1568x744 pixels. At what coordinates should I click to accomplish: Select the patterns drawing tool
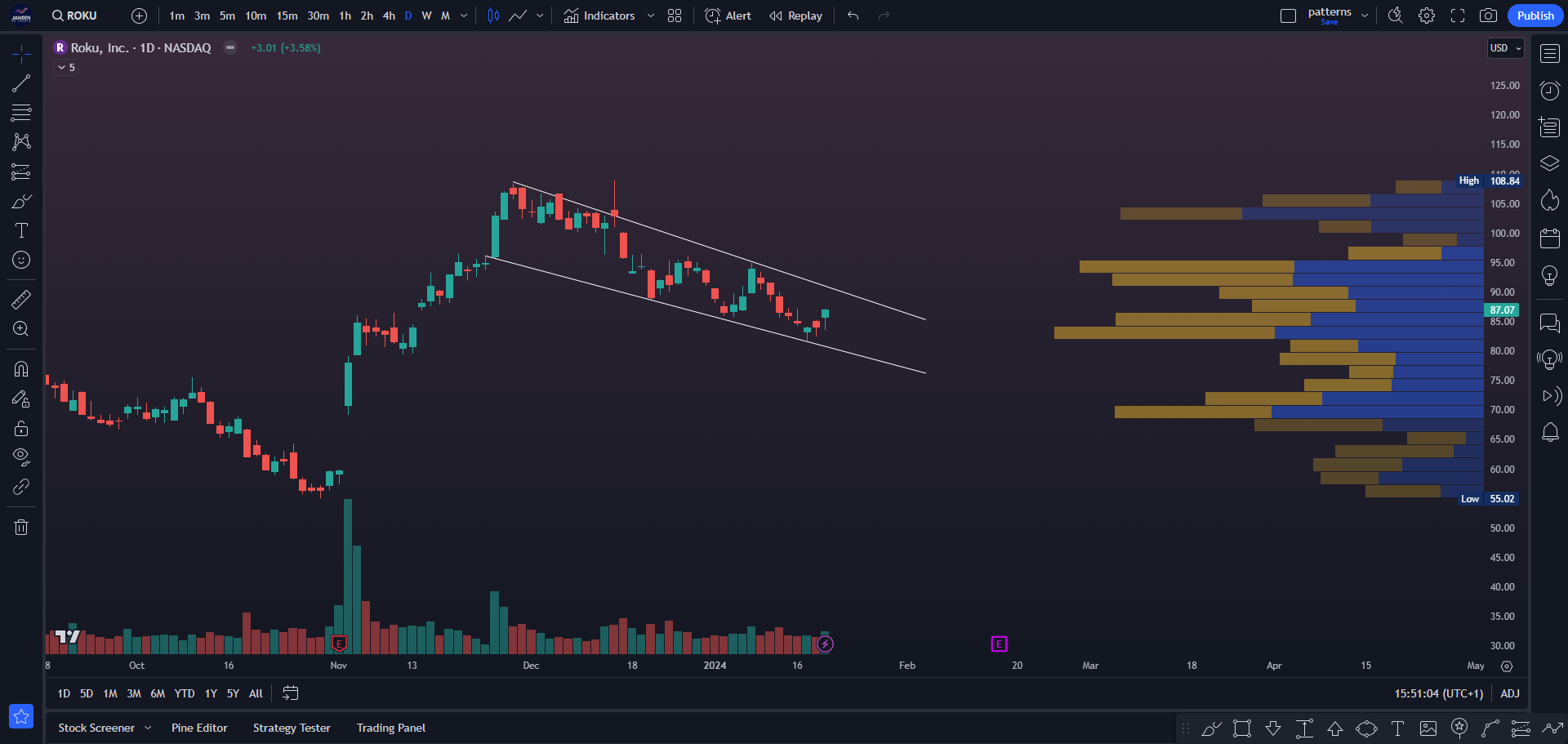click(21, 142)
